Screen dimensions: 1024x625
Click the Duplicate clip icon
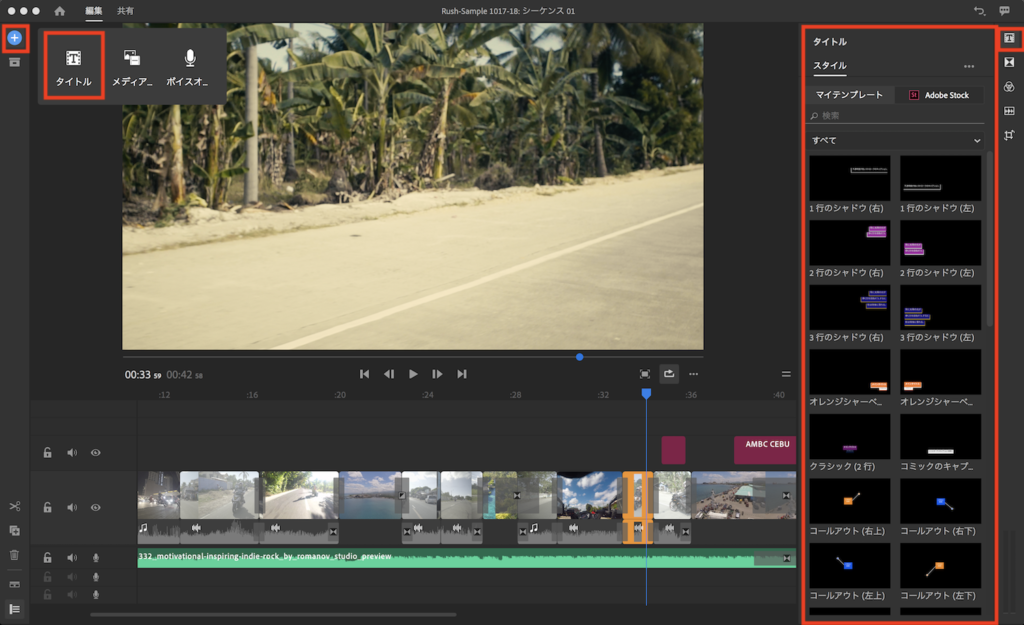tap(14, 531)
